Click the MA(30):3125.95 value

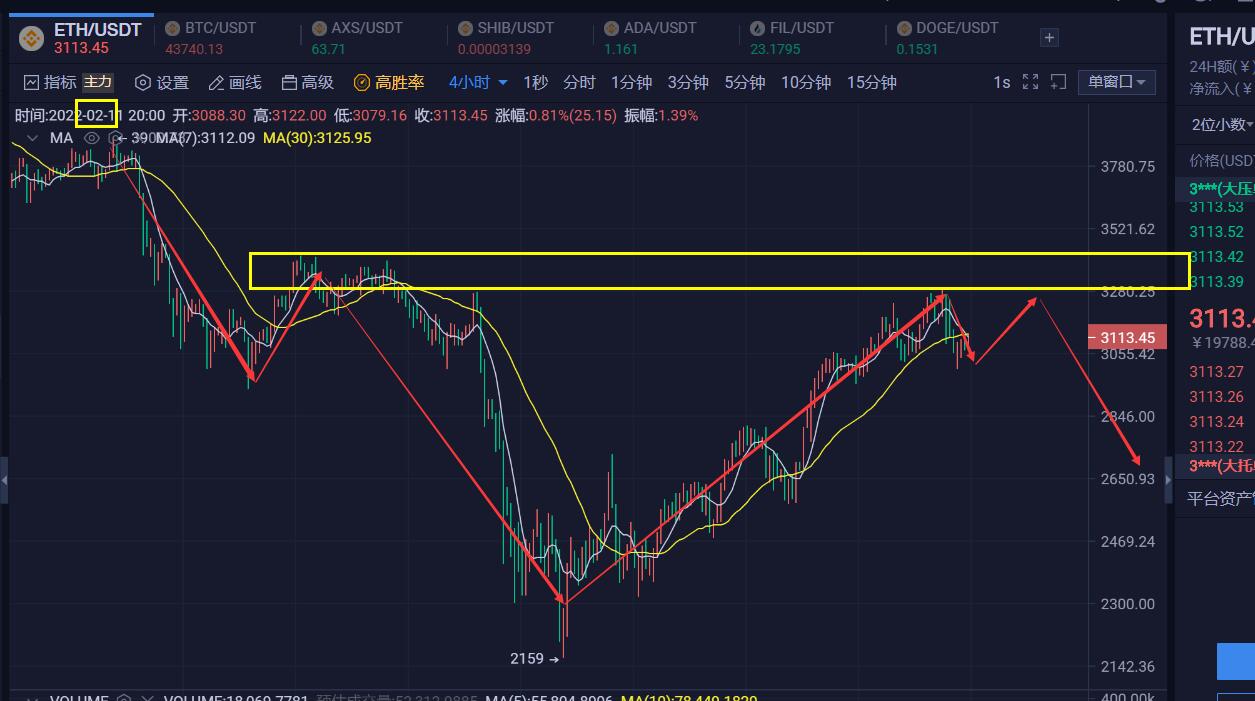pos(317,138)
